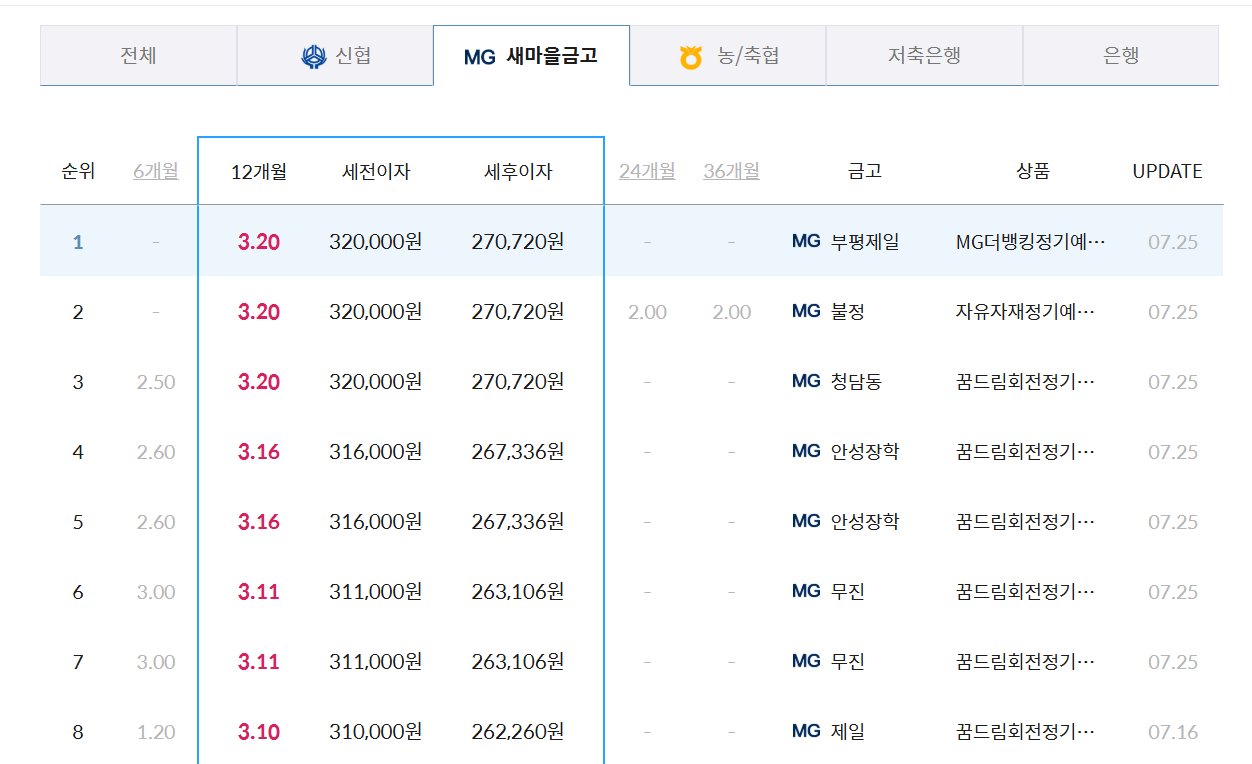Open 꿈드림회전정기… product in 청담동 row
This screenshot has width=1252, height=764.
pos(1026,382)
